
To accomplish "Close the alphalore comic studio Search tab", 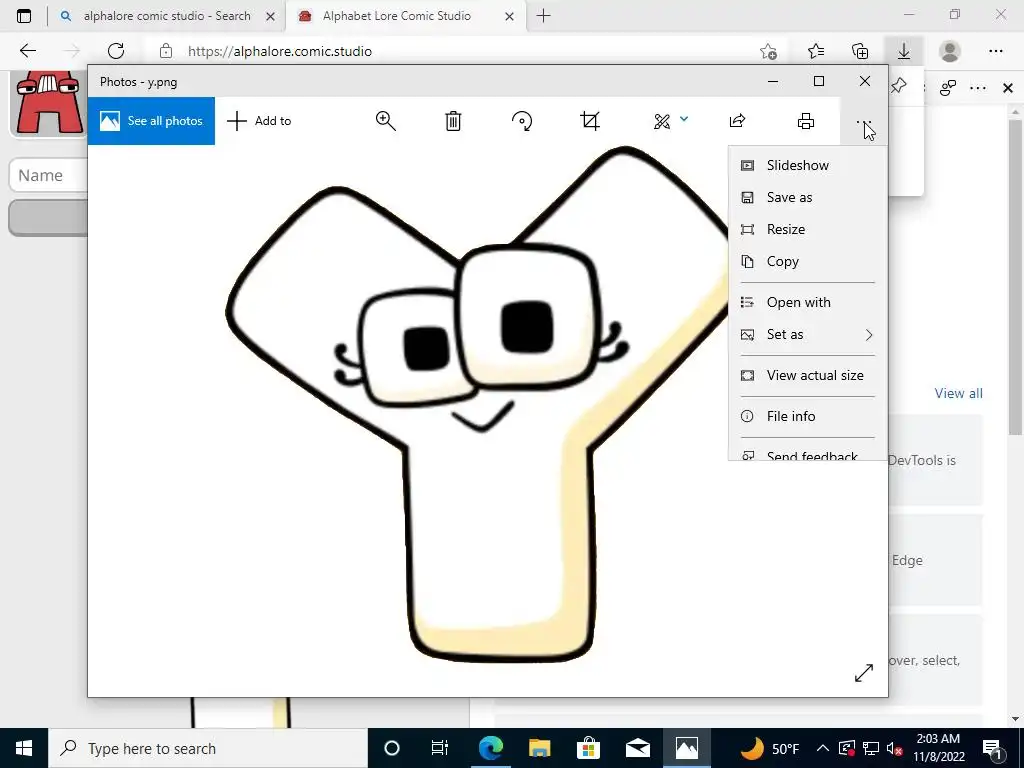I will click(270, 17).
